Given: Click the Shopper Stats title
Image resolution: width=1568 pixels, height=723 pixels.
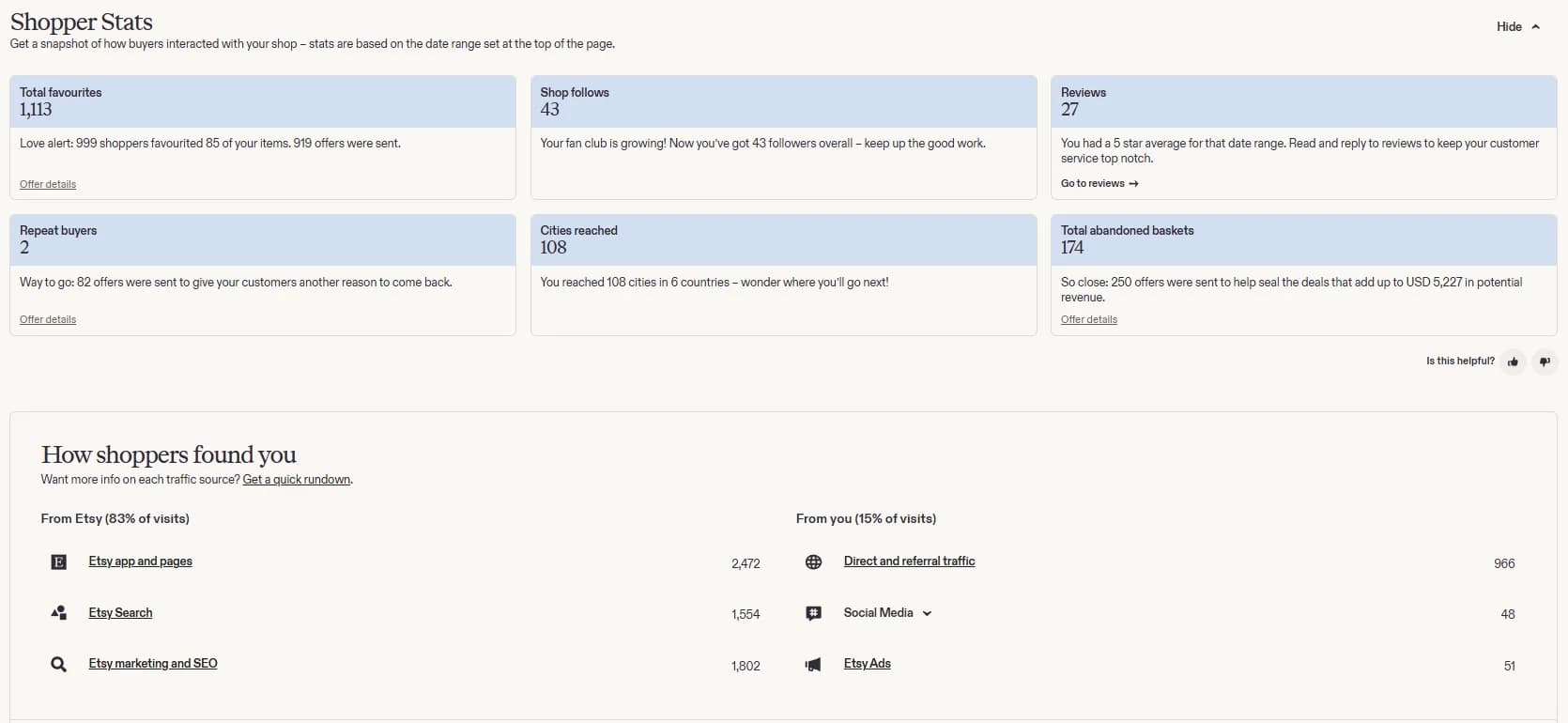Looking at the screenshot, I should (x=82, y=22).
